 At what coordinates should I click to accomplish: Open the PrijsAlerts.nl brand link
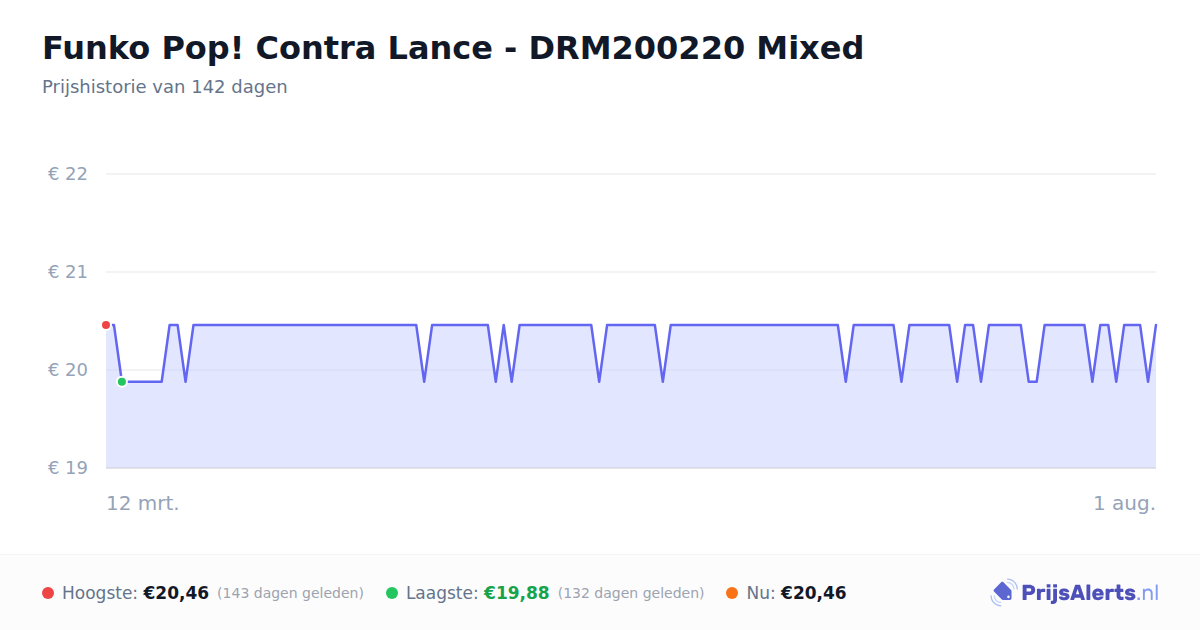pos(1074,593)
